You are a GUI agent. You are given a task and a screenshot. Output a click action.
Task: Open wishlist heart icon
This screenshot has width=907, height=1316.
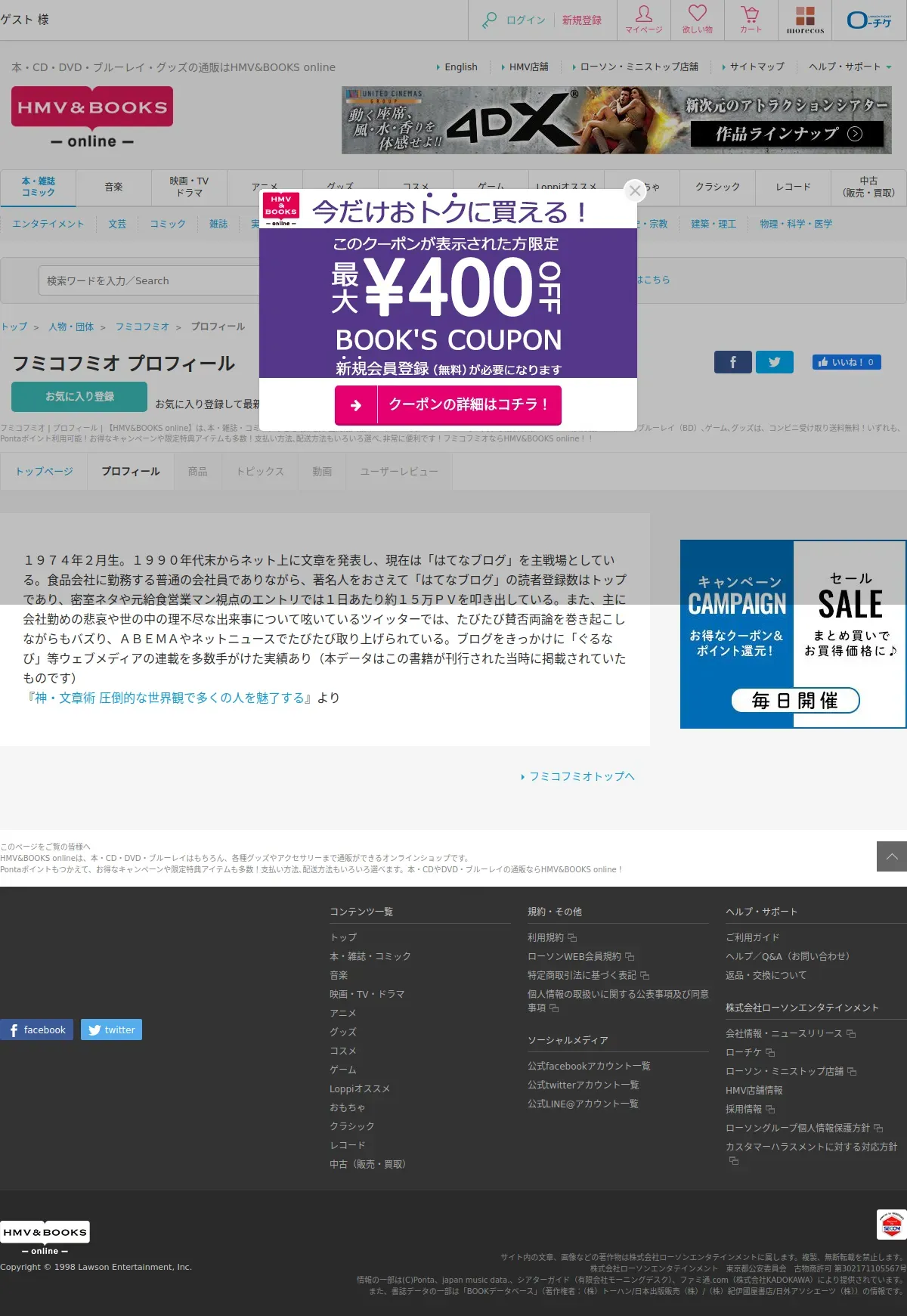698,20
